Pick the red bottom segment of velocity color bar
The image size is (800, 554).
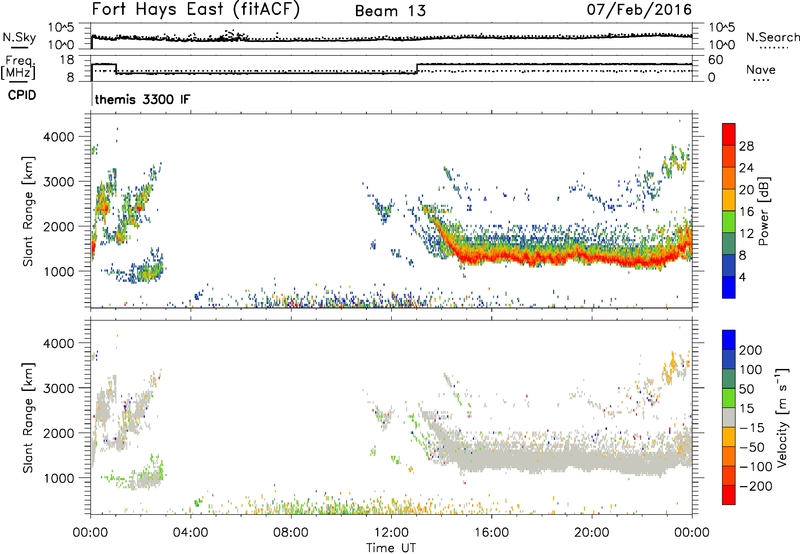pos(729,495)
